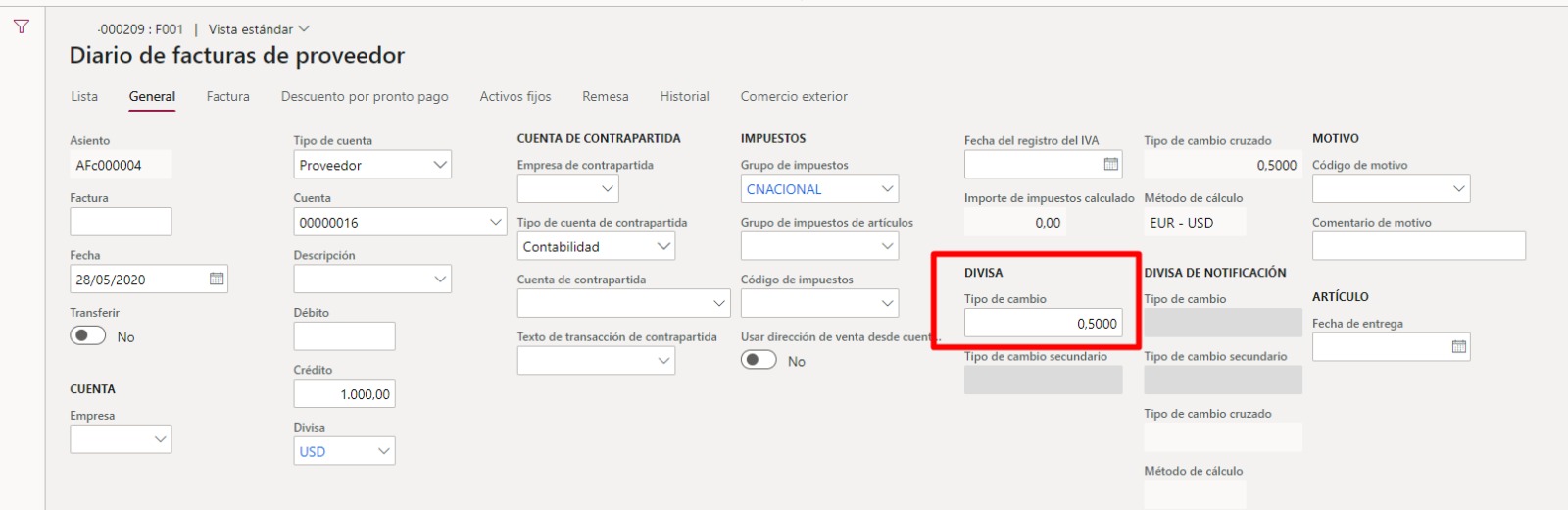The width and height of the screenshot is (1568, 510).
Task: Click the Factura input field
Action: point(121,222)
